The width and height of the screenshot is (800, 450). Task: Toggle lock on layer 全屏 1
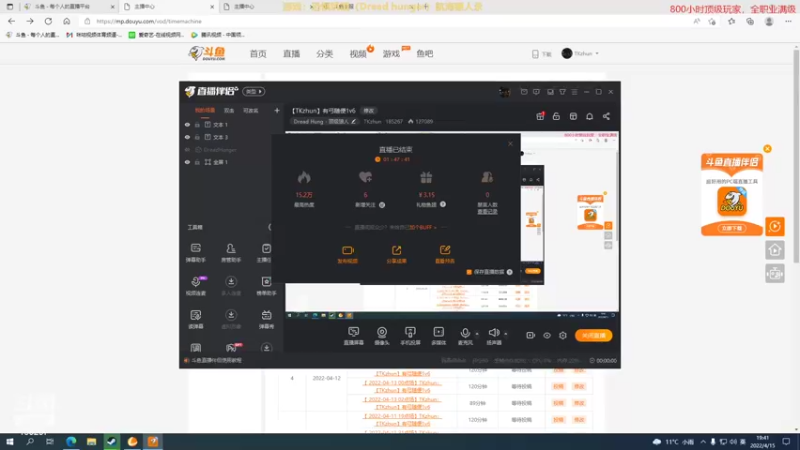point(197,162)
